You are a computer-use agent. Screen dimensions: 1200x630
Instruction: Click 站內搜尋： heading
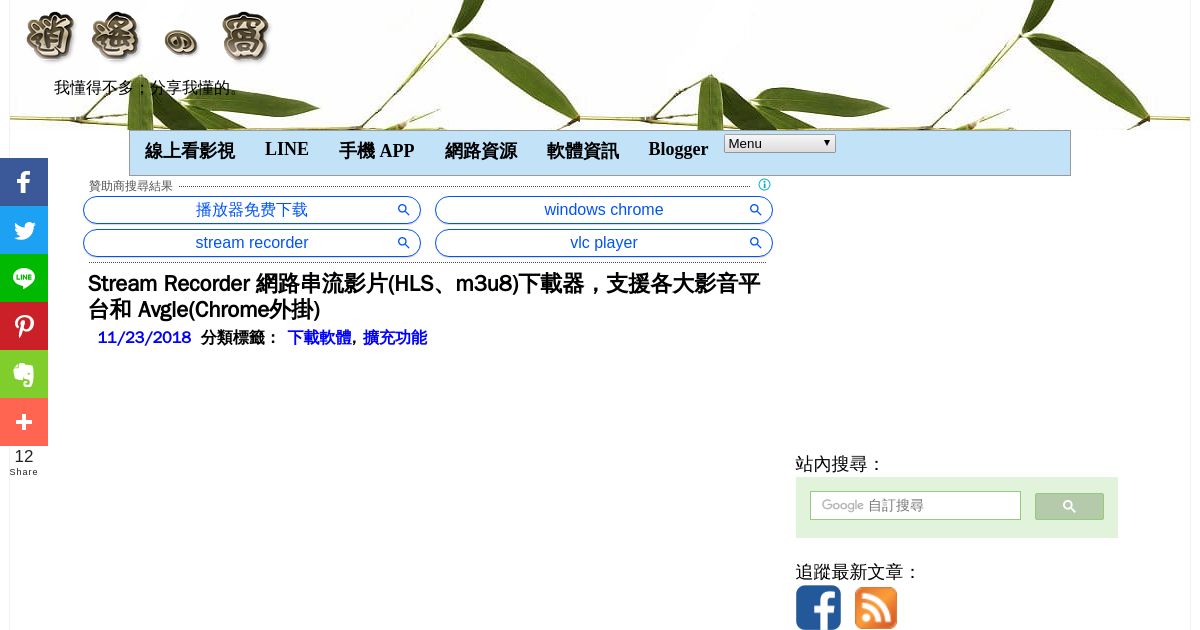click(840, 464)
